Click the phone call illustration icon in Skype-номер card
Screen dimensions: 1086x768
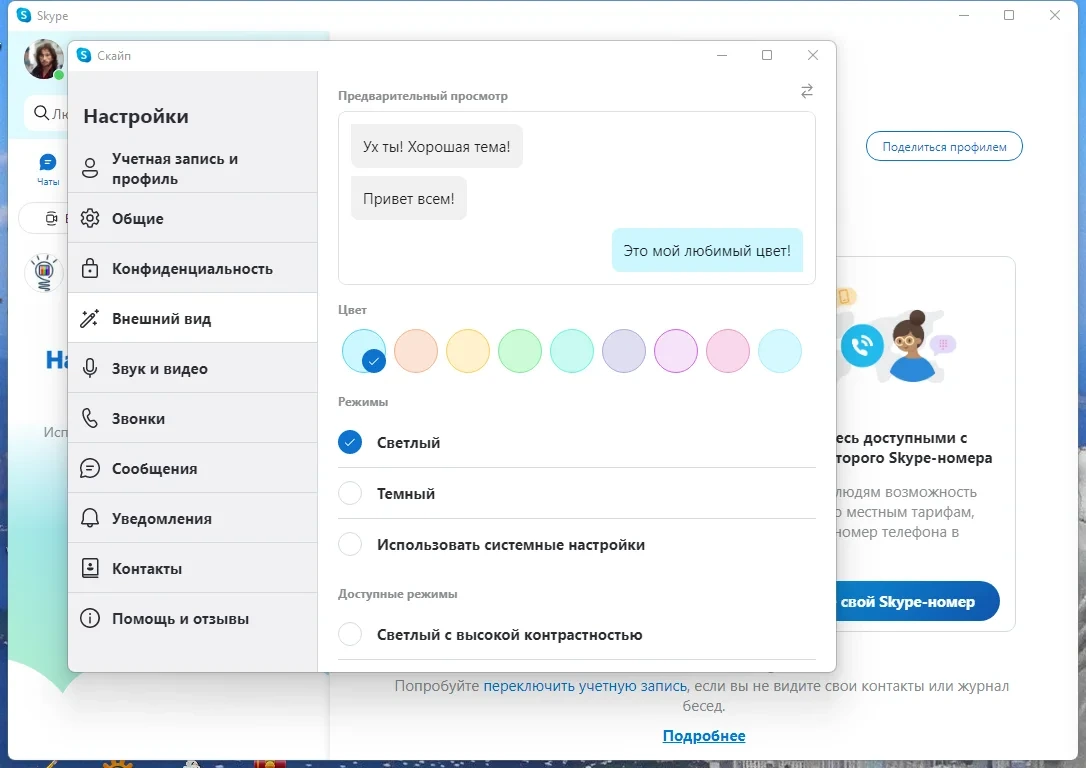tap(862, 345)
